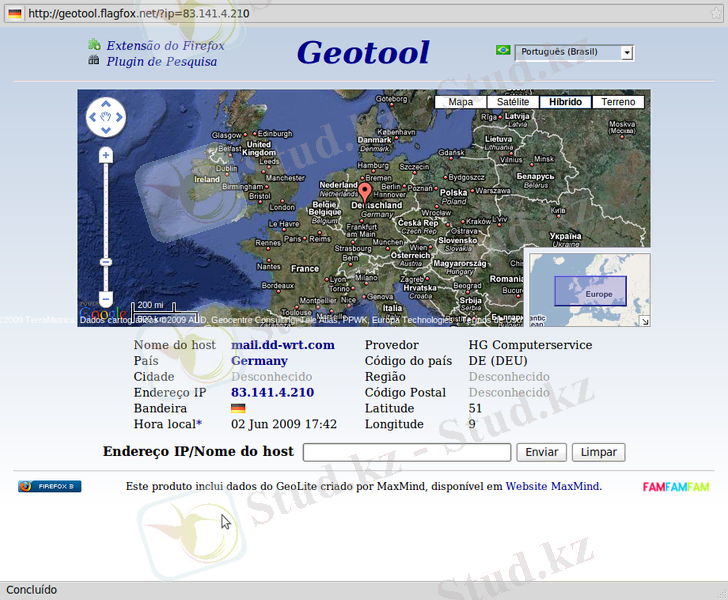Click the German flag under Bandeira
The width and height of the screenshot is (728, 600).
pyautogui.click(x=238, y=408)
